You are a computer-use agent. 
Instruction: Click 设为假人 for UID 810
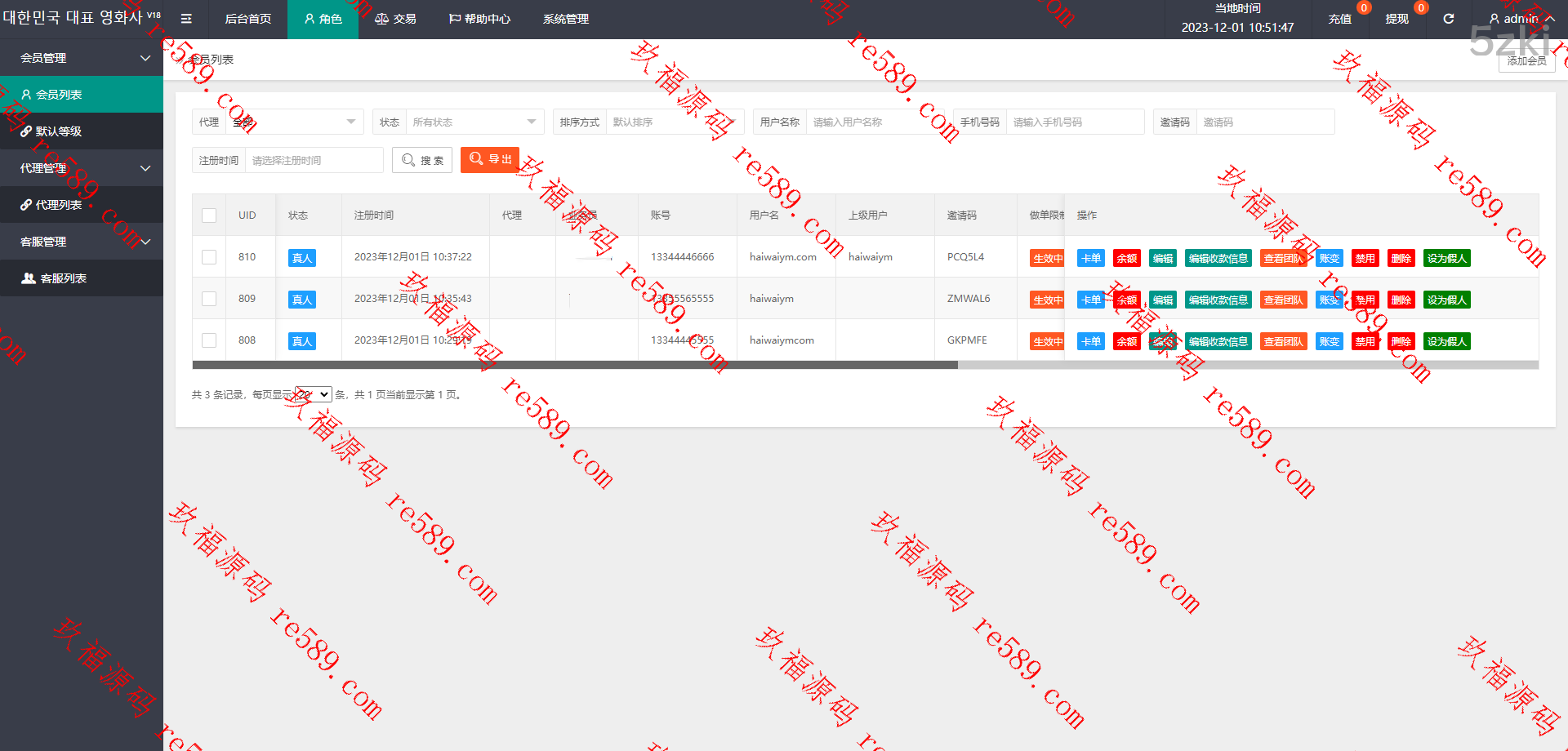pyautogui.click(x=1446, y=258)
